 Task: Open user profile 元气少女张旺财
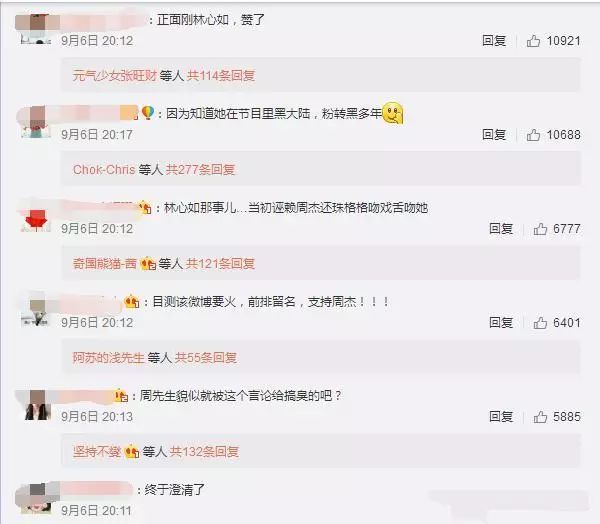pyautogui.click(x=115, y=76)
